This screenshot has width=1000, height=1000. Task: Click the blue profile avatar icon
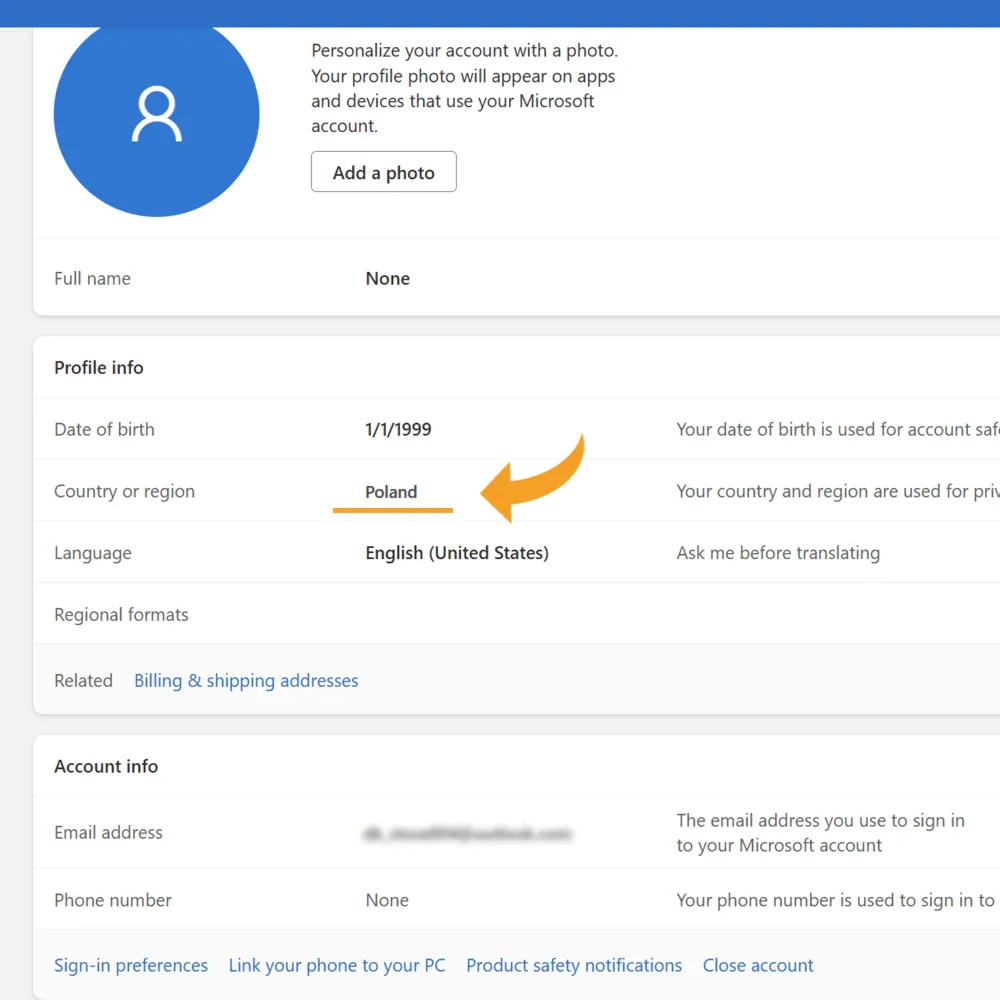156,115
